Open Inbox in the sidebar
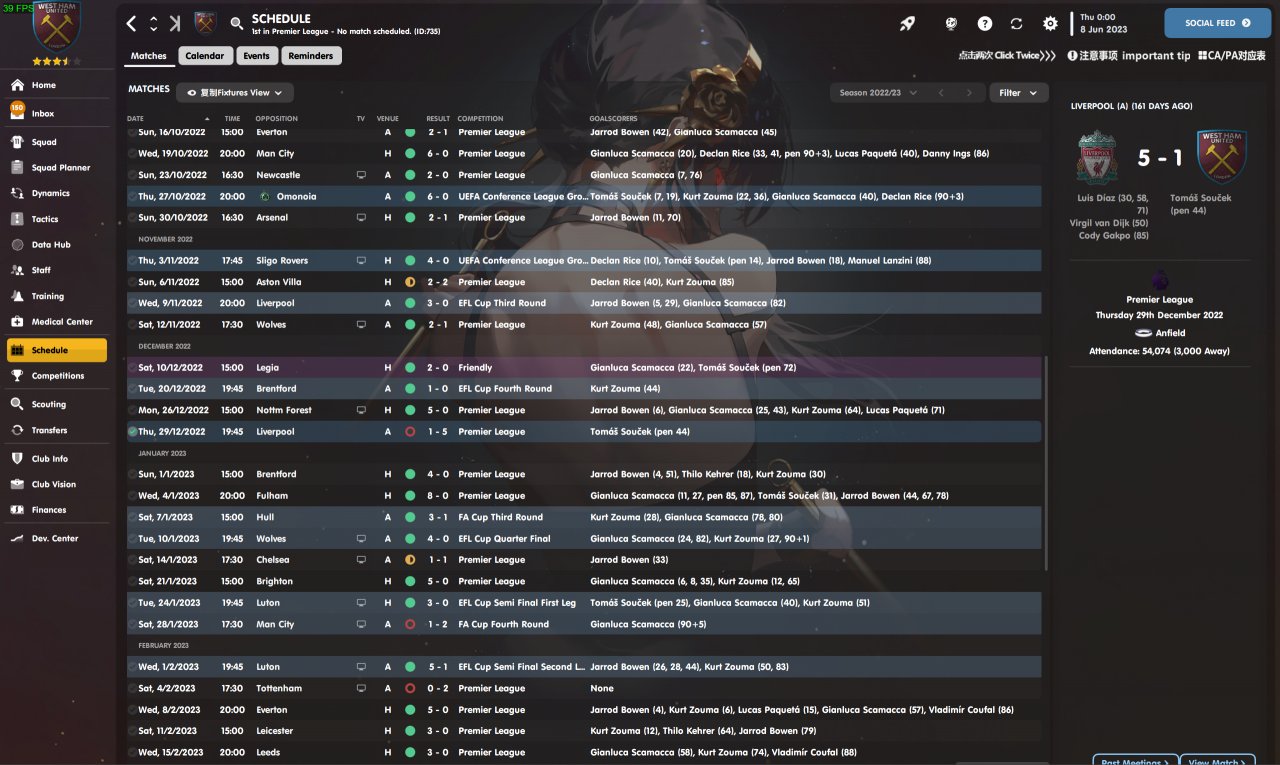Image resolution: width=1280 pixels, height=765 pixels. 56,114
